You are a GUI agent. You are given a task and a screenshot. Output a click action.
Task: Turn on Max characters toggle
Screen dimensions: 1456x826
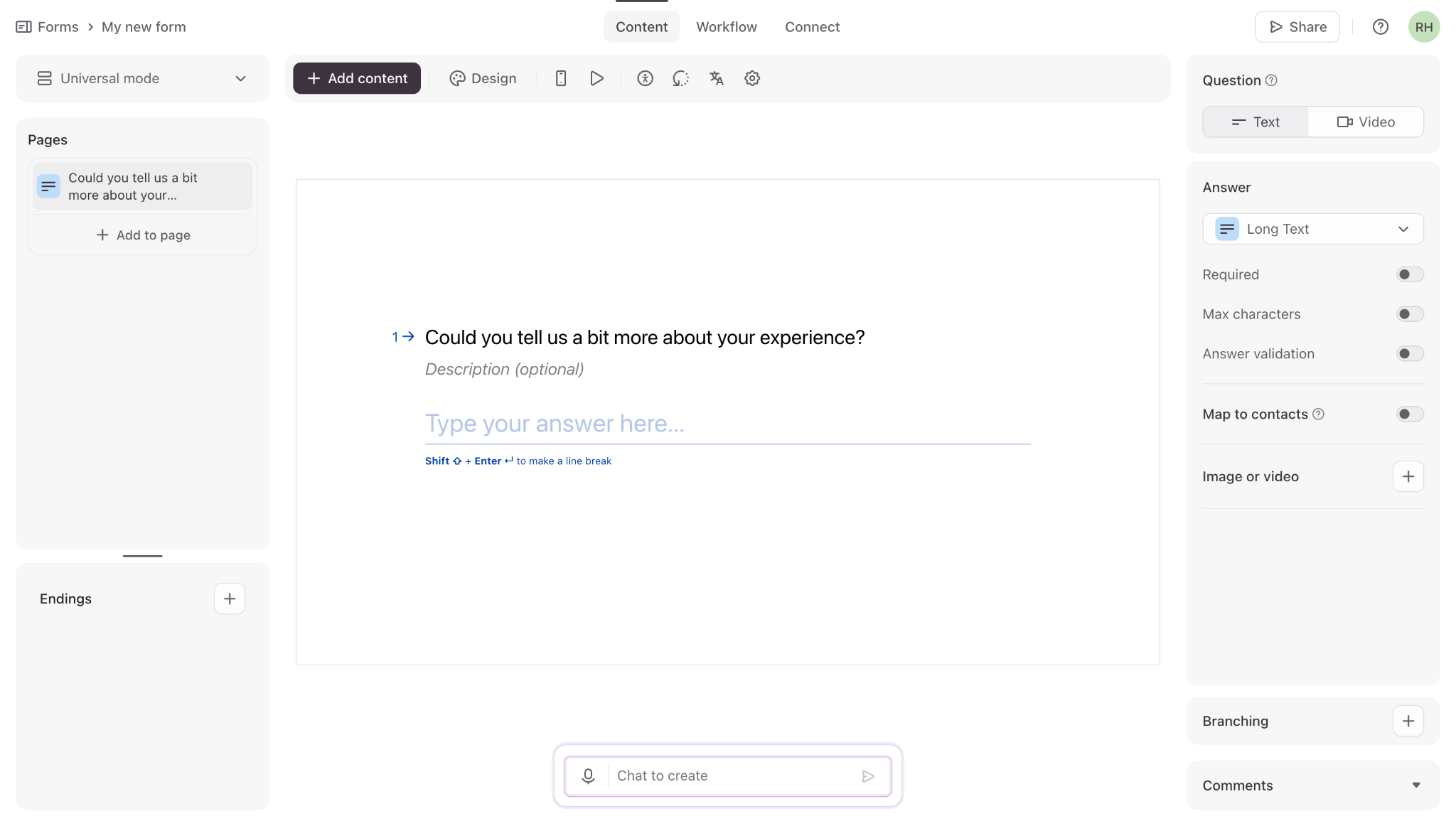point(1409,314)
